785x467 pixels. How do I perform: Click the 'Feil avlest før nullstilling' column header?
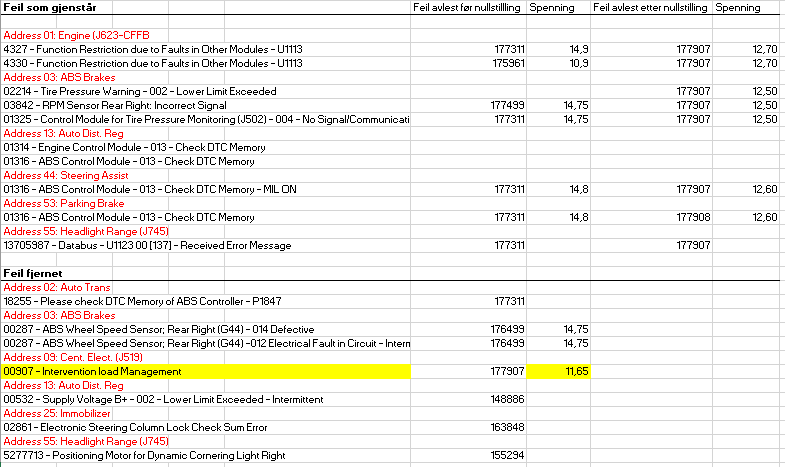click(467, 8)
